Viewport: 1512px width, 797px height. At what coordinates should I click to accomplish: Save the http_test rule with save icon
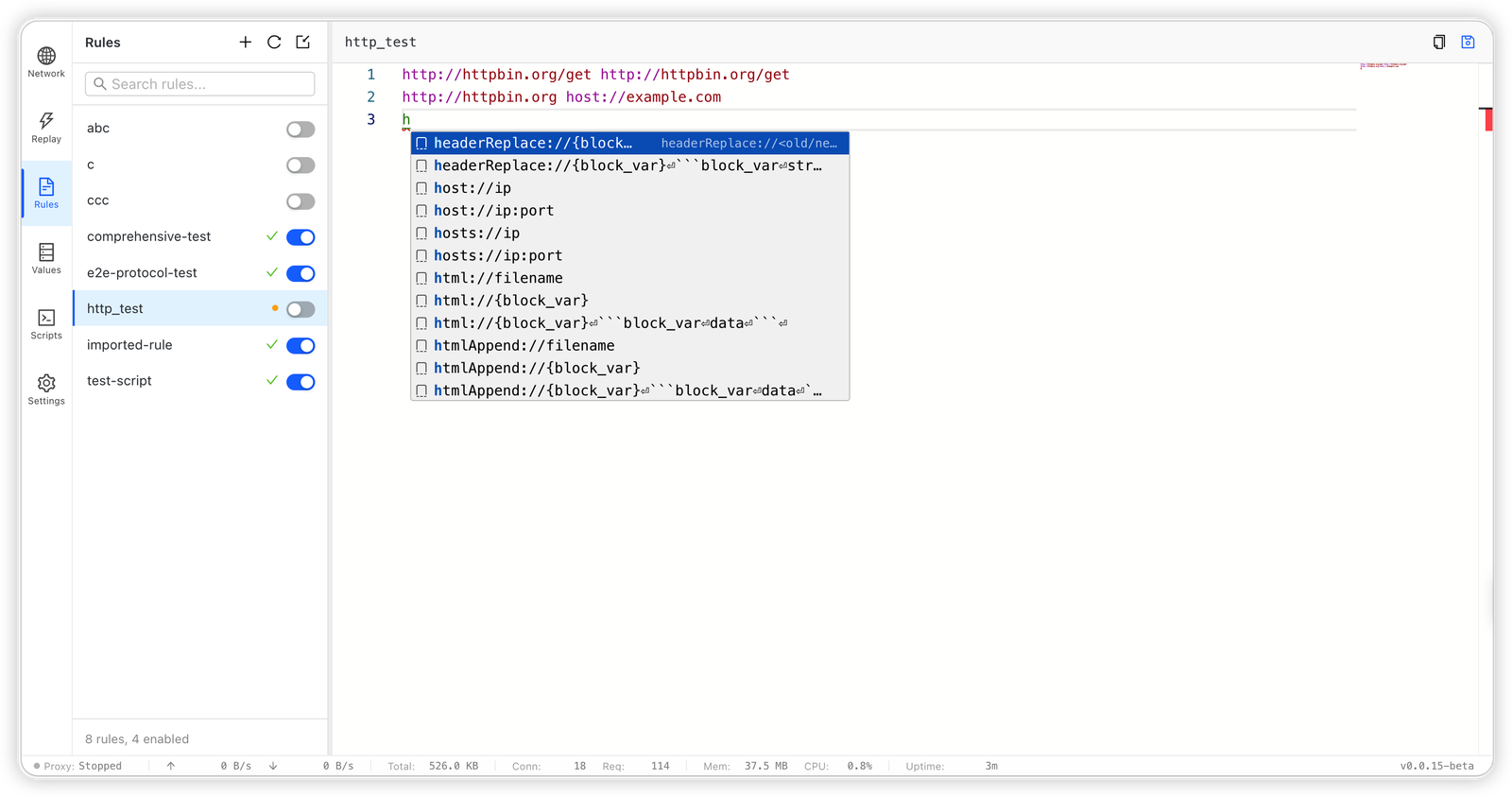[x=1468, y=42]
